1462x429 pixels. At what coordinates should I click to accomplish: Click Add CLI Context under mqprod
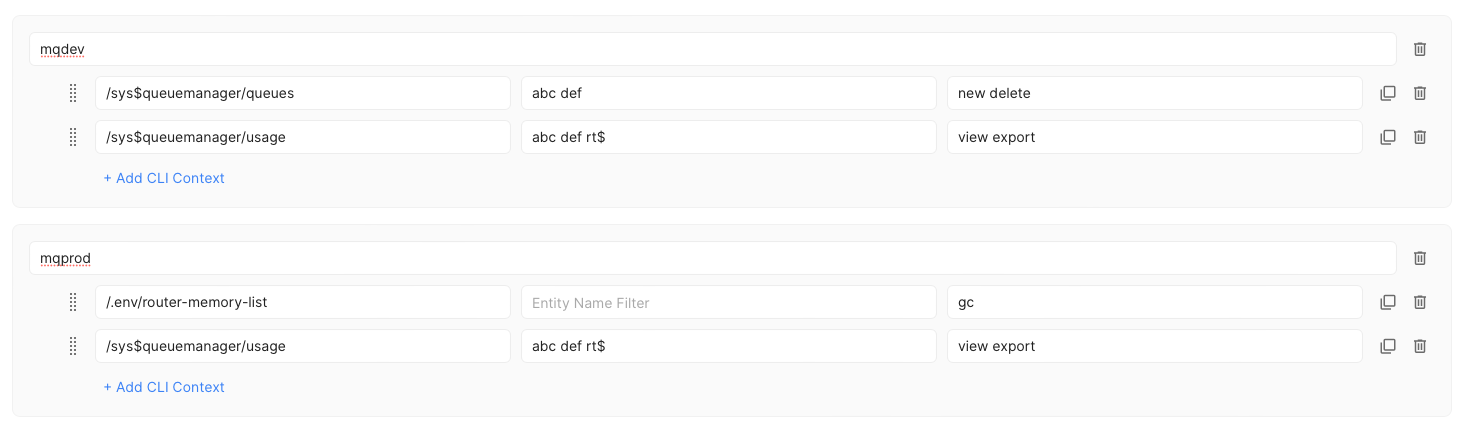point(164,387)
